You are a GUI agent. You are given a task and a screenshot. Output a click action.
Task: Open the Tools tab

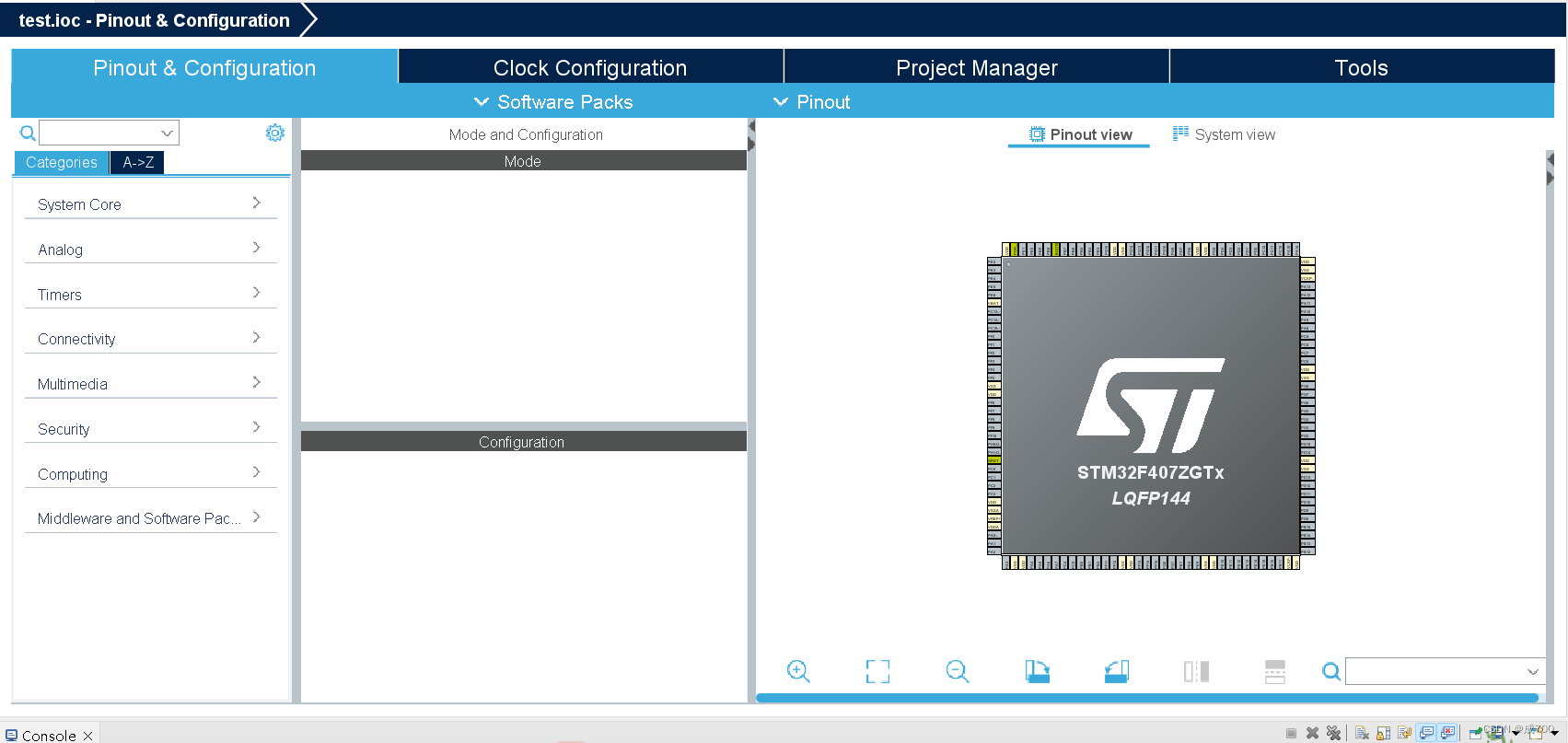tap(1362, 67)
